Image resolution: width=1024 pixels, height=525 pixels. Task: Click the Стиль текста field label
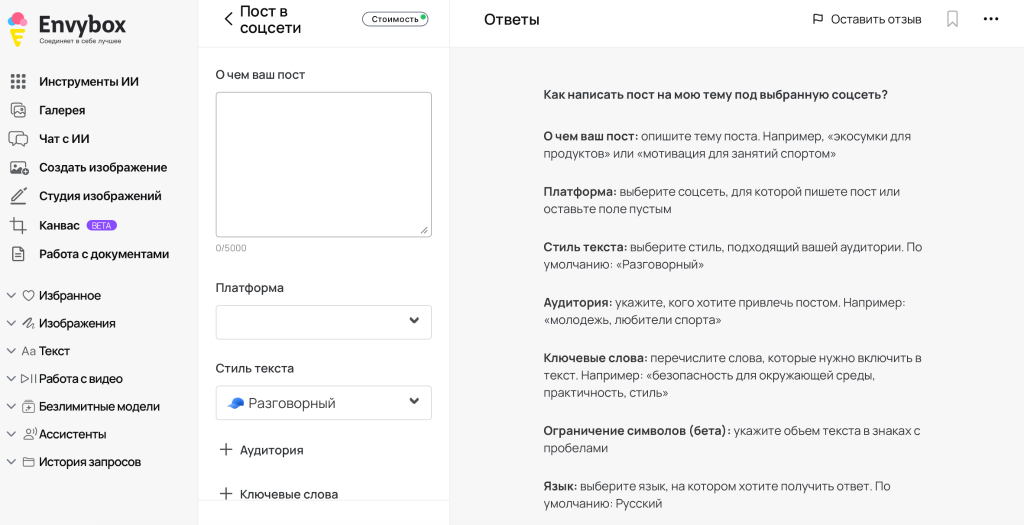[x=255, y=368]
